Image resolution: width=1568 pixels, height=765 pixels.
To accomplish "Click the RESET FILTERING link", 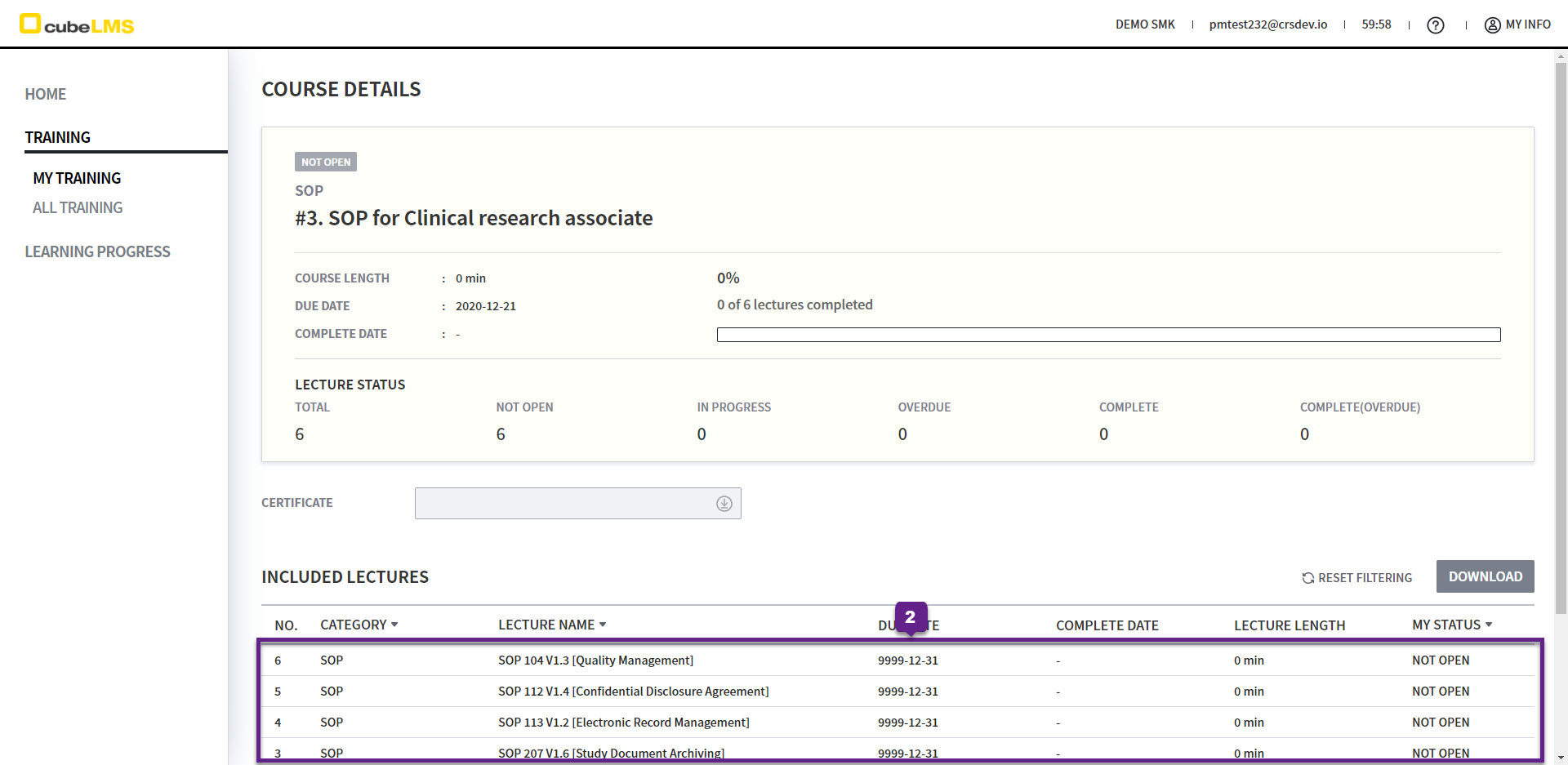I will pyautogui.click(x=1365, y=578).
